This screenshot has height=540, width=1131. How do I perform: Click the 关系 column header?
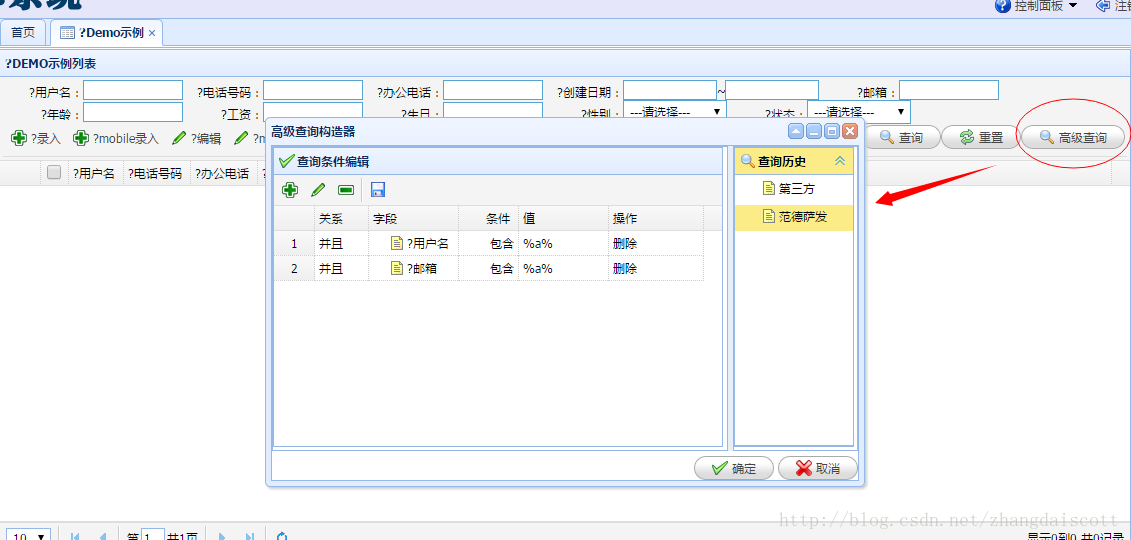(x=342, y=218)
